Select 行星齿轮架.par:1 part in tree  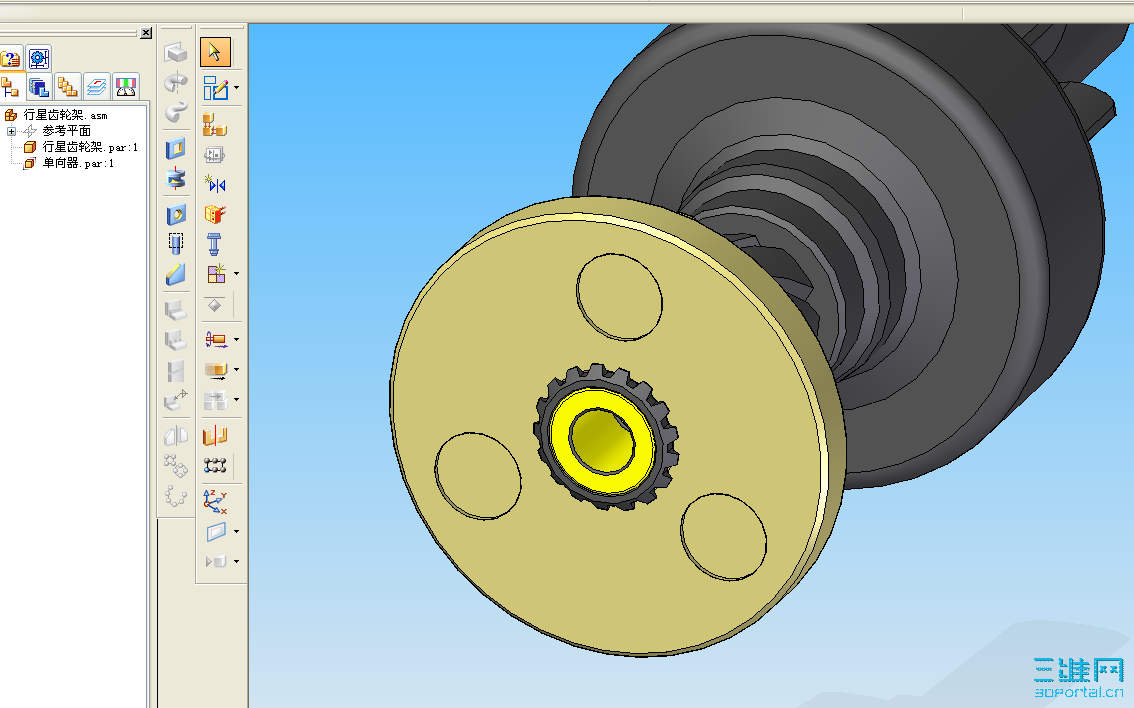(90, 147)
